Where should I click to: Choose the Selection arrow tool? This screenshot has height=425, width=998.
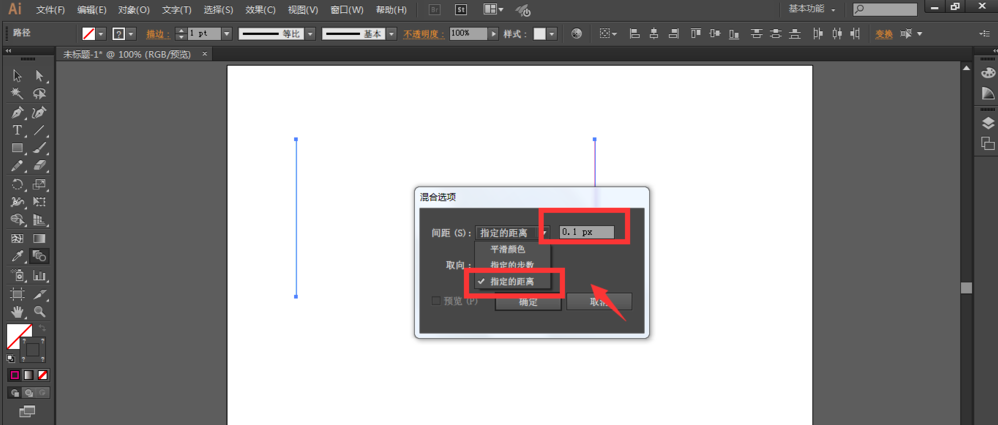pyautogui.click(x=17, y=76)
